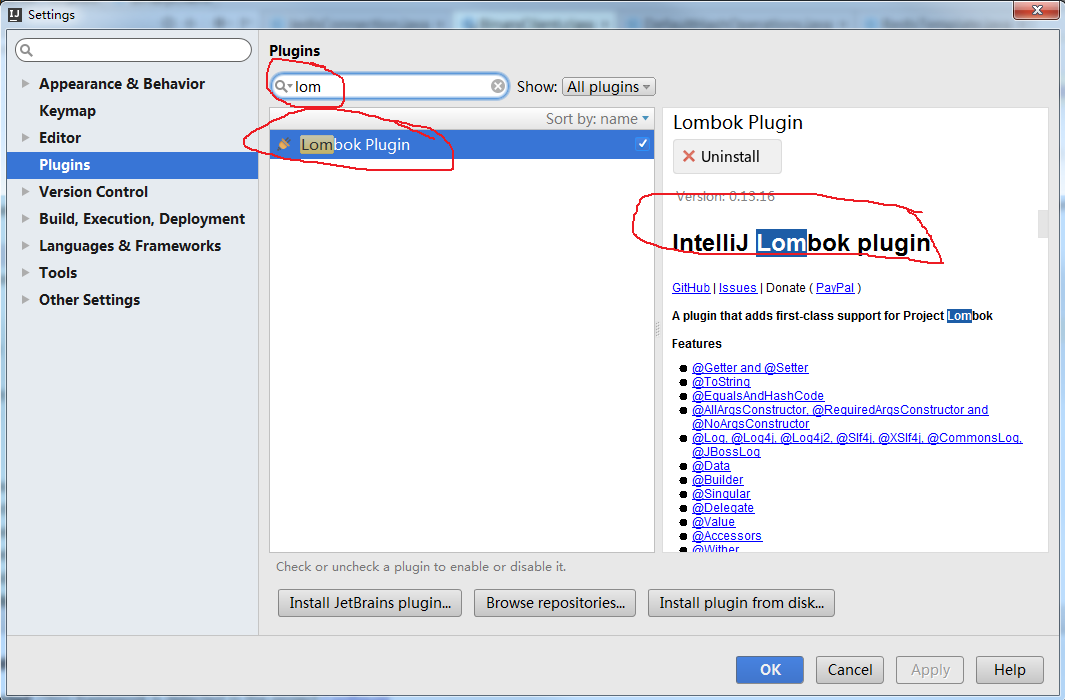Select the Lombok Plugin list row
Screen dimensions: 1065x700
tap(462, 144)
